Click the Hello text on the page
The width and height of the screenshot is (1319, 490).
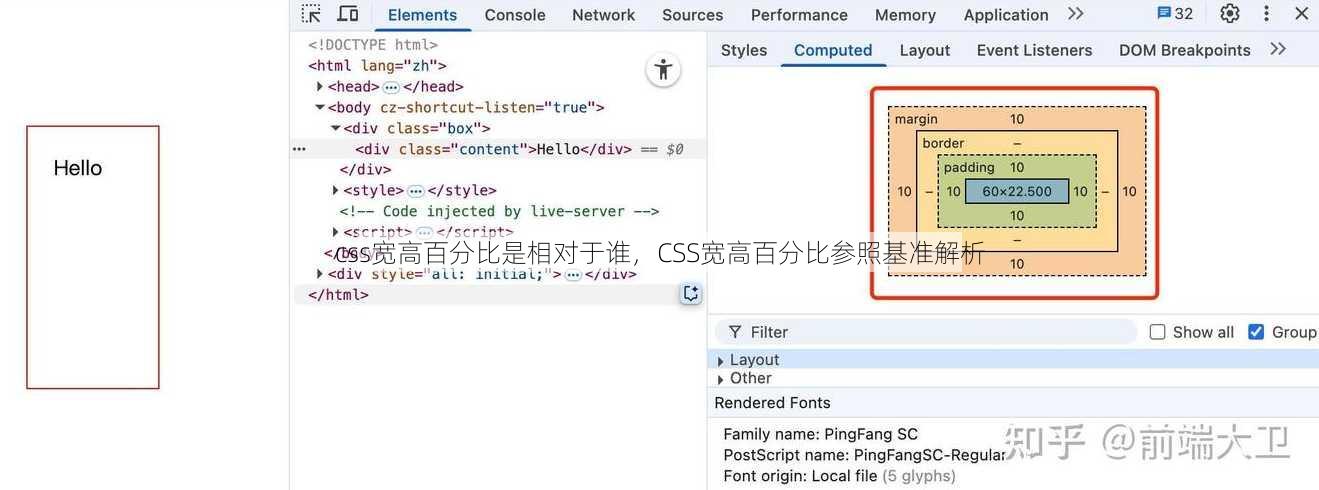[78, 168]
